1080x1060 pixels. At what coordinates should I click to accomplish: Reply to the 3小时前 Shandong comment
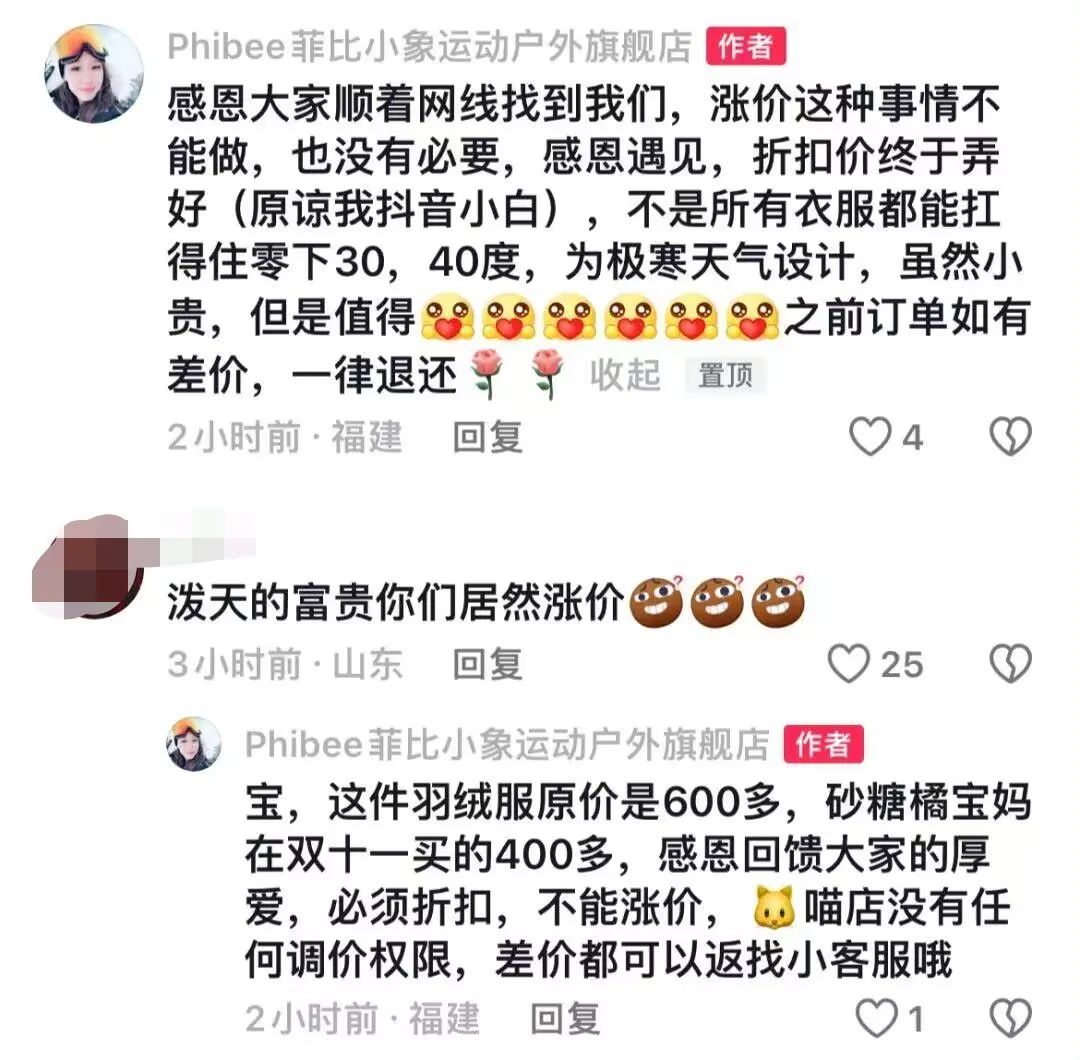[x=488, y=665]
